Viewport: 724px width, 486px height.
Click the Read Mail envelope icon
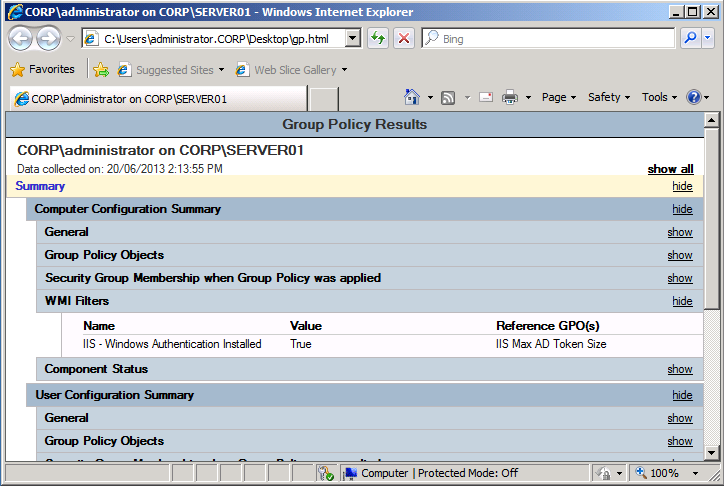486,97
